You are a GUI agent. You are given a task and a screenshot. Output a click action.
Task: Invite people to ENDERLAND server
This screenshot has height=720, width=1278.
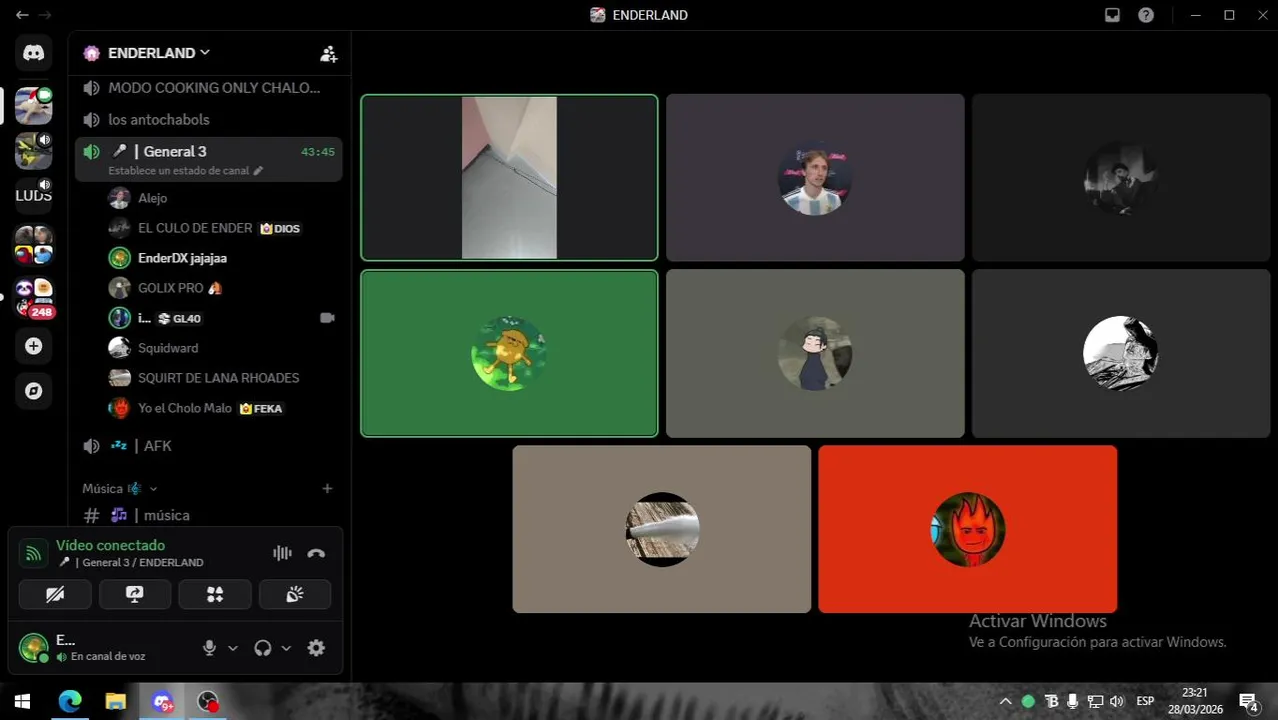tap(328, 53)
